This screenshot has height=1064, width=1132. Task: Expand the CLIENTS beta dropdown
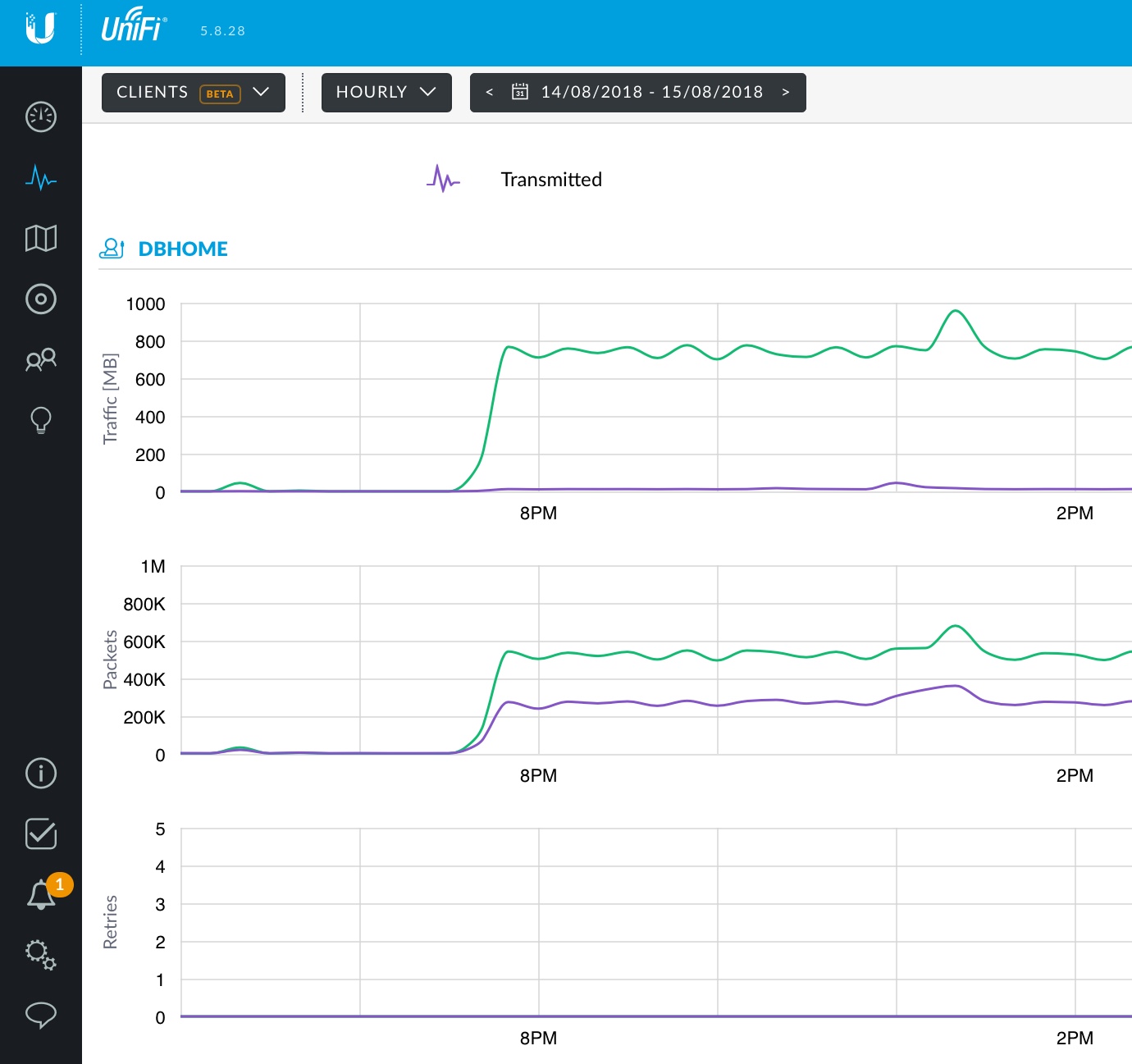coord(194,92)
